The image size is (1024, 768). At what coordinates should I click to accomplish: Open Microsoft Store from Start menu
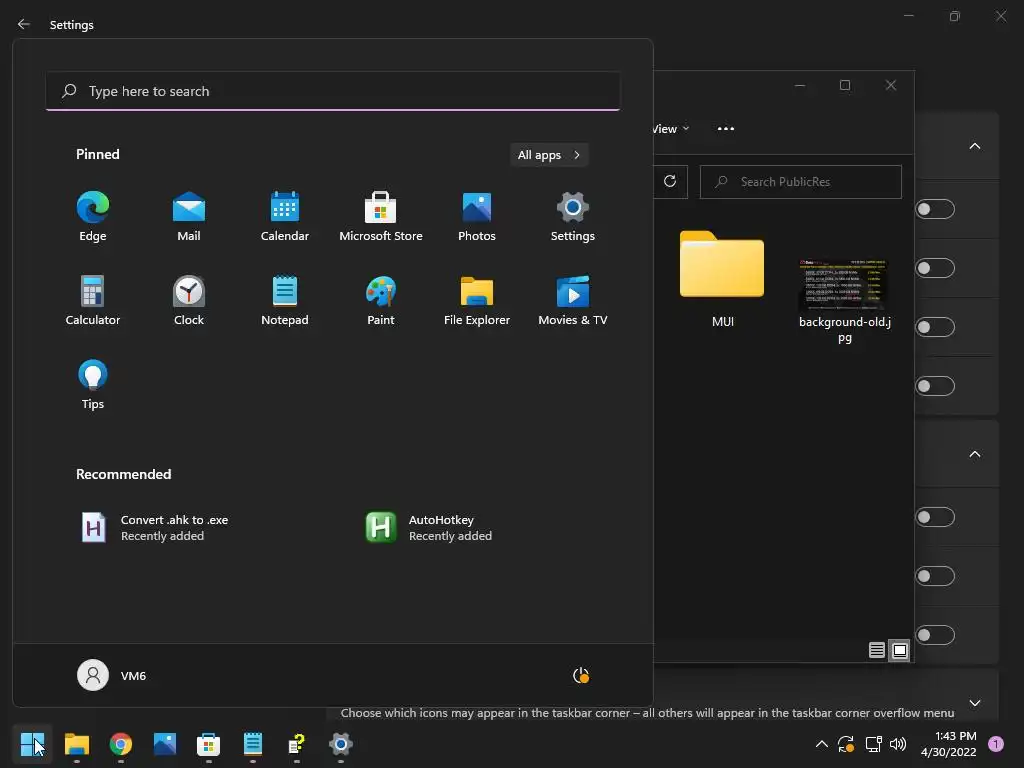click(381, 217)
